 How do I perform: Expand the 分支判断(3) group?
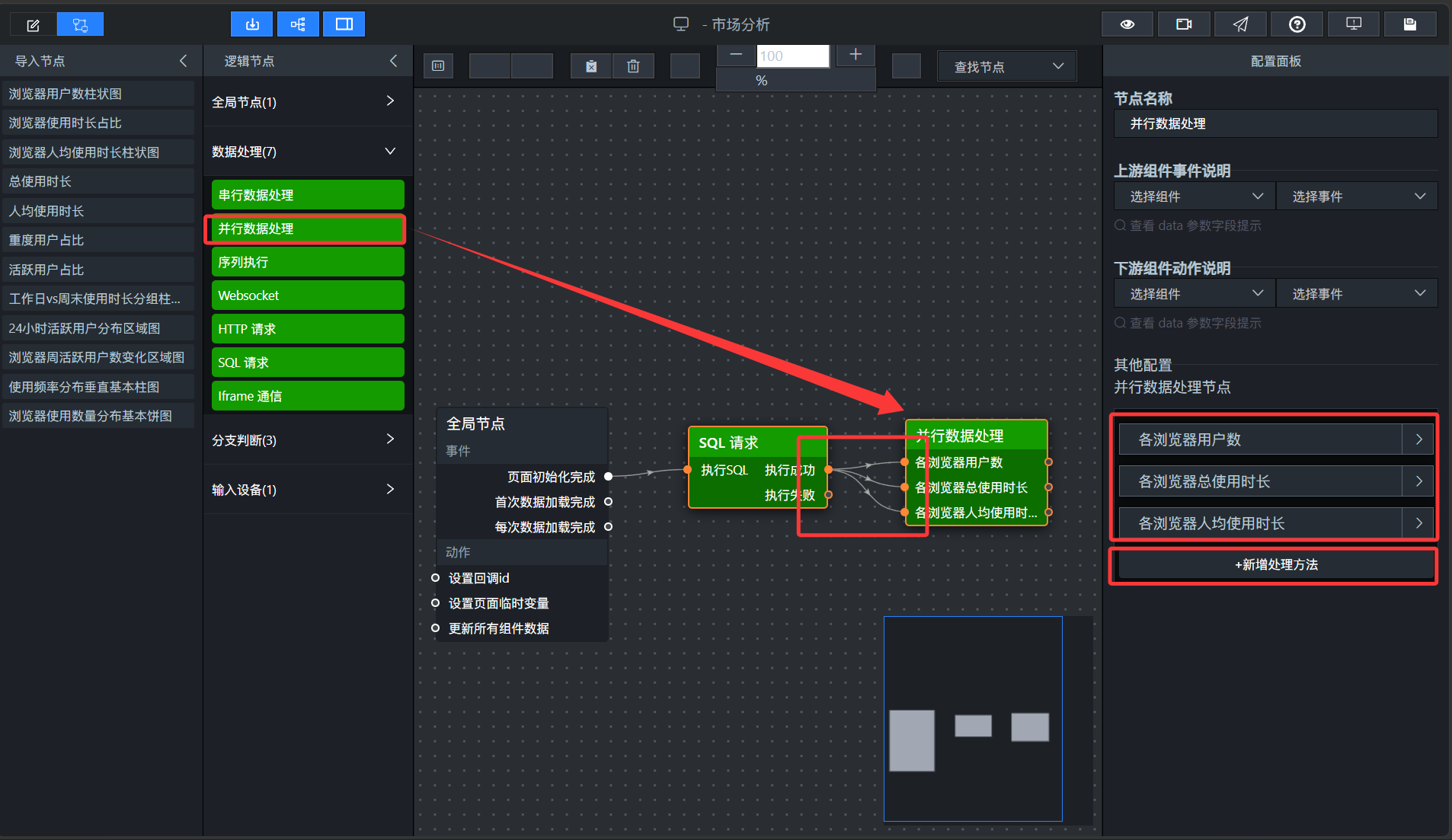coord(308,439)
